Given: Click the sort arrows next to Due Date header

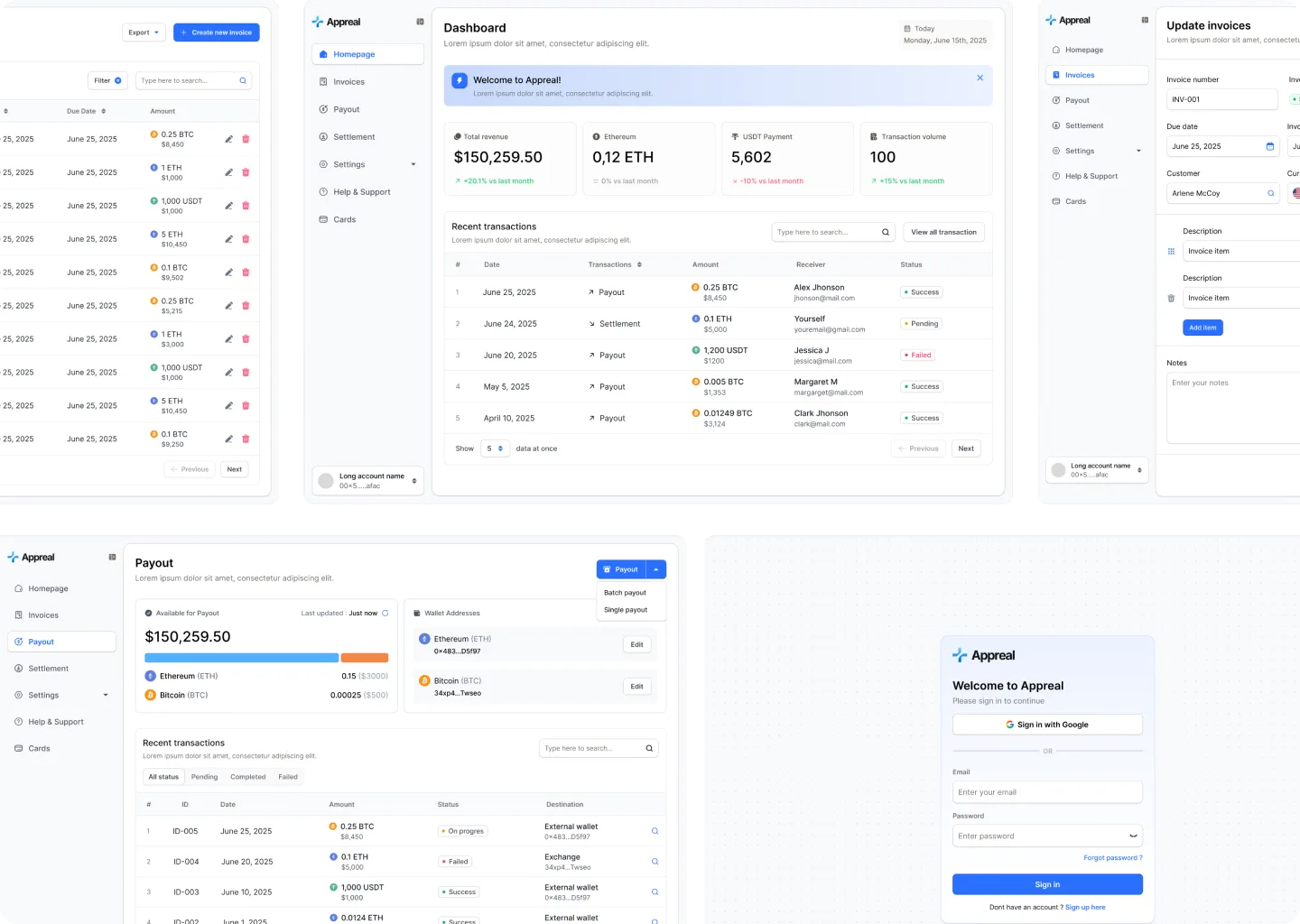Looking at the screenshot, I should point(103,111).
